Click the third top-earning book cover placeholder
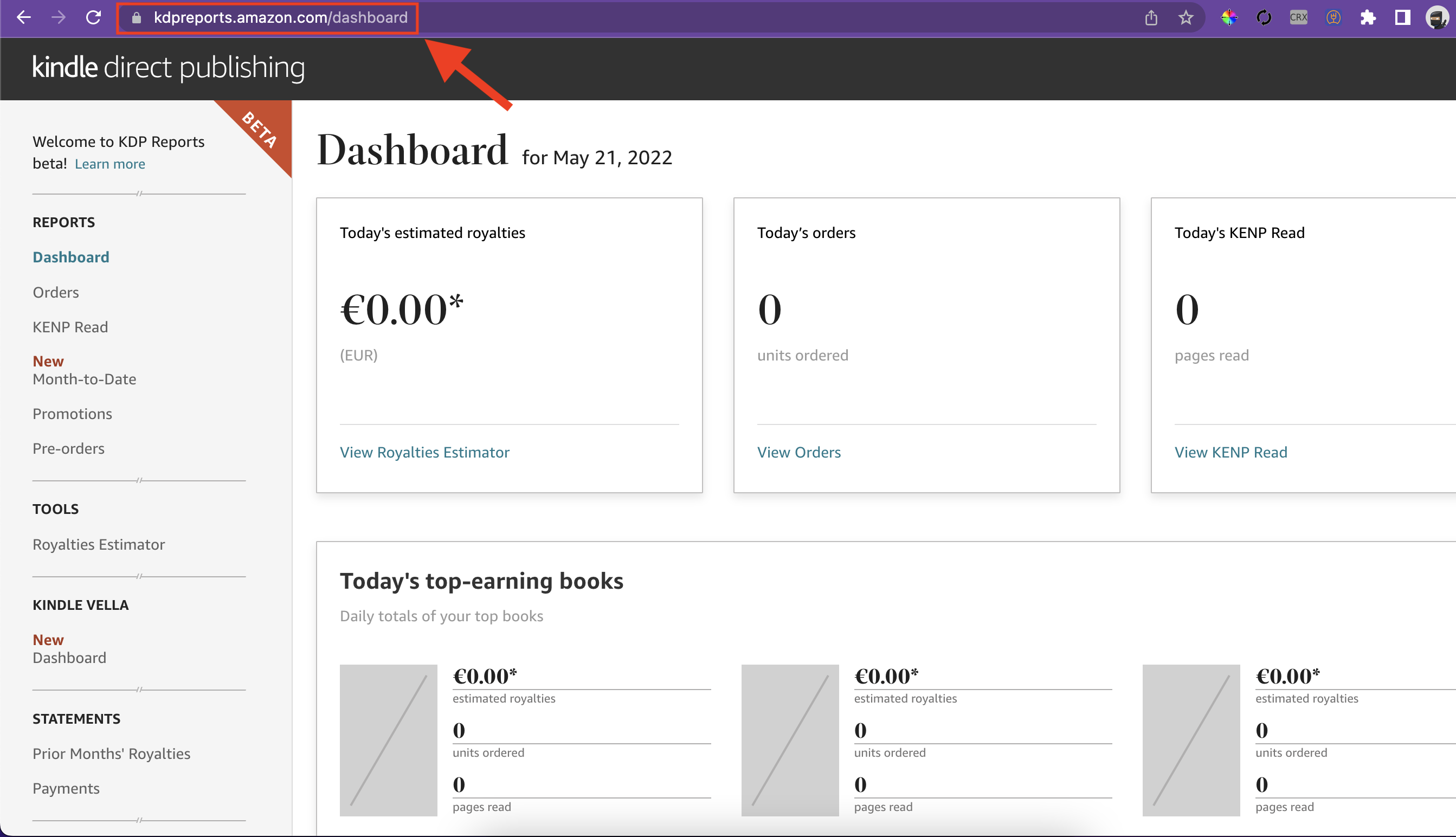 [1191, 741]
